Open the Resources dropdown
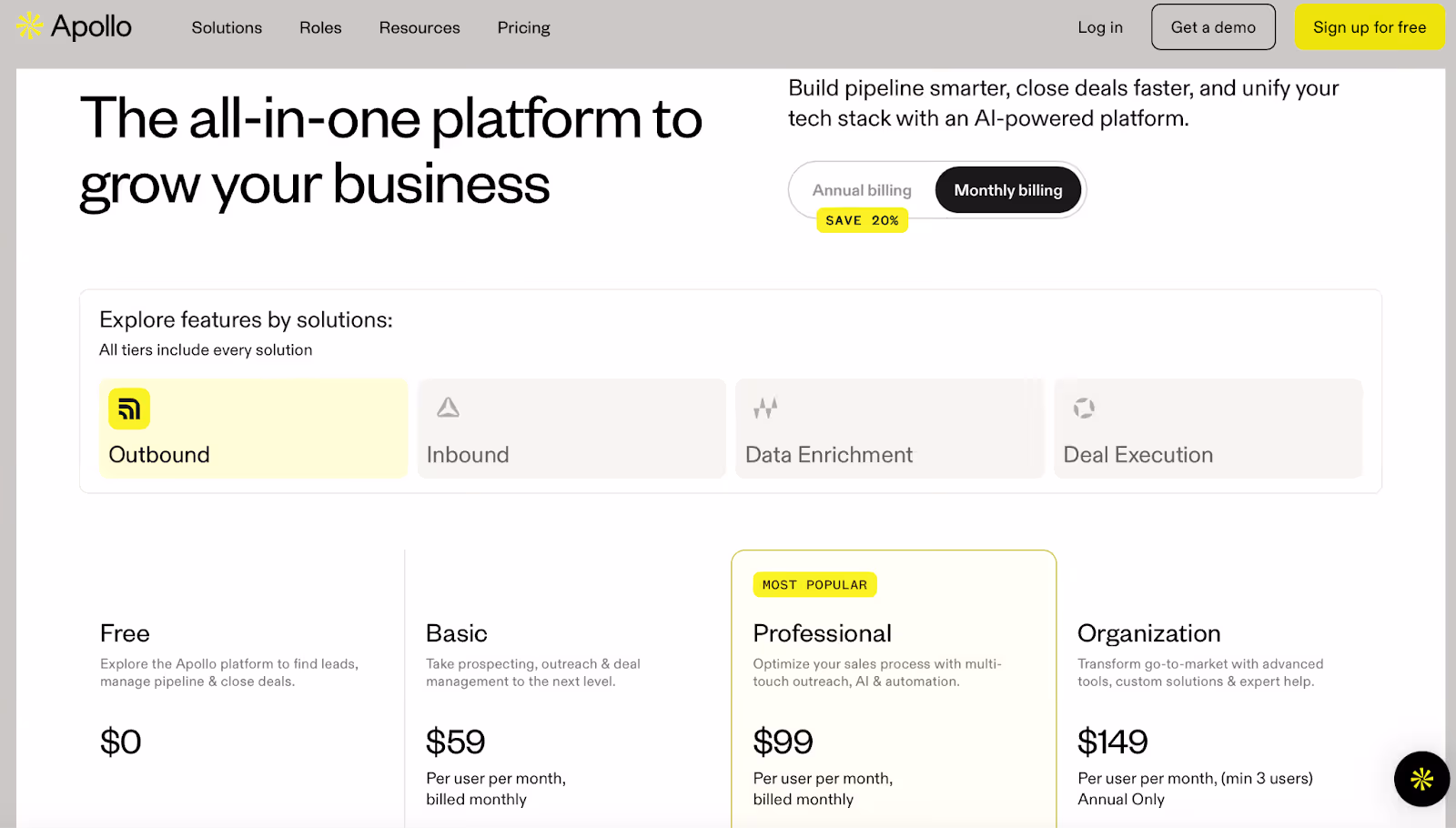Screen dimensions: 1456x828 pyautogui.click(x=419, y=27)
